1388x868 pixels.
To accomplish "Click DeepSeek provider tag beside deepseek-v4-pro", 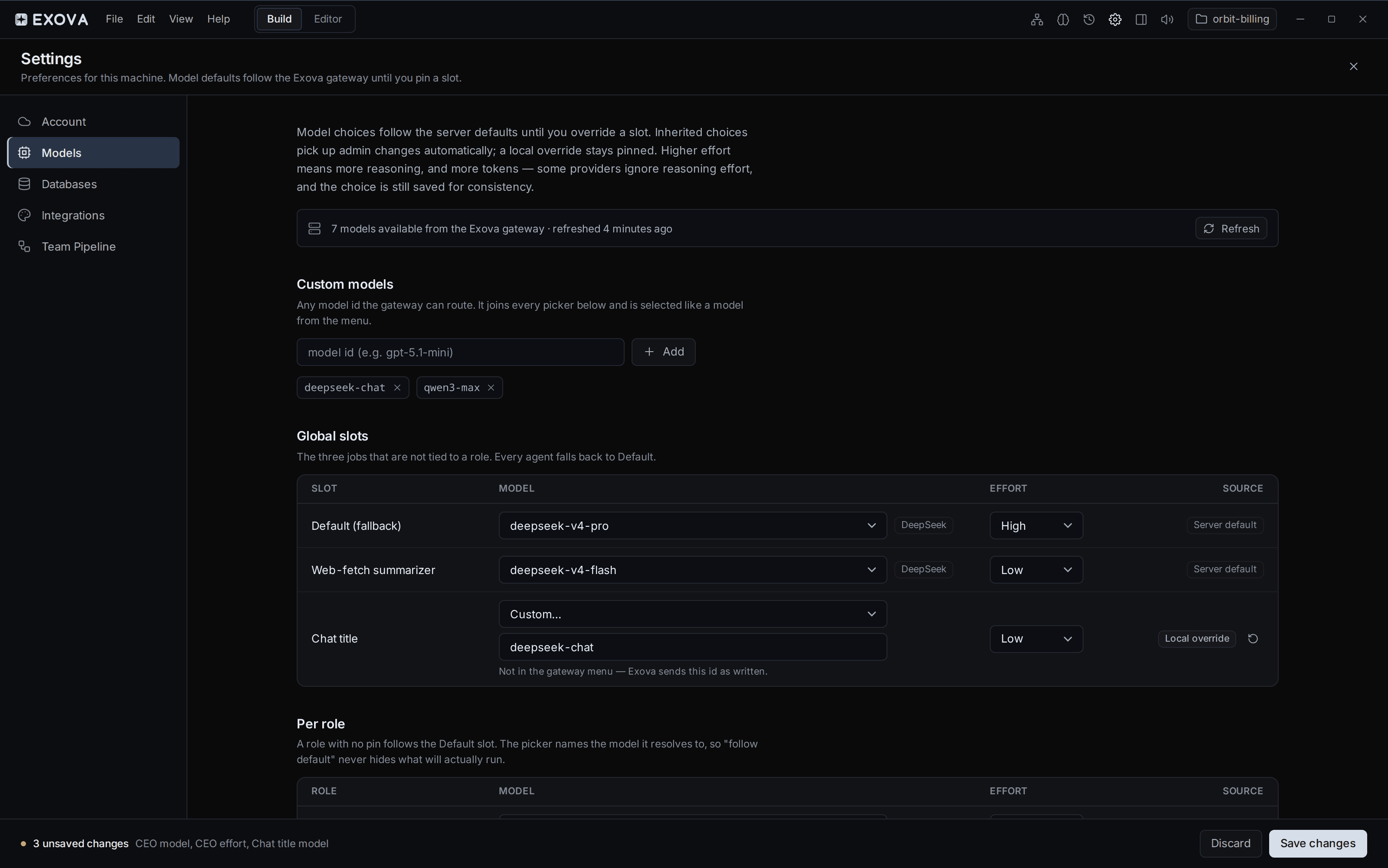I will coord(923,525).
